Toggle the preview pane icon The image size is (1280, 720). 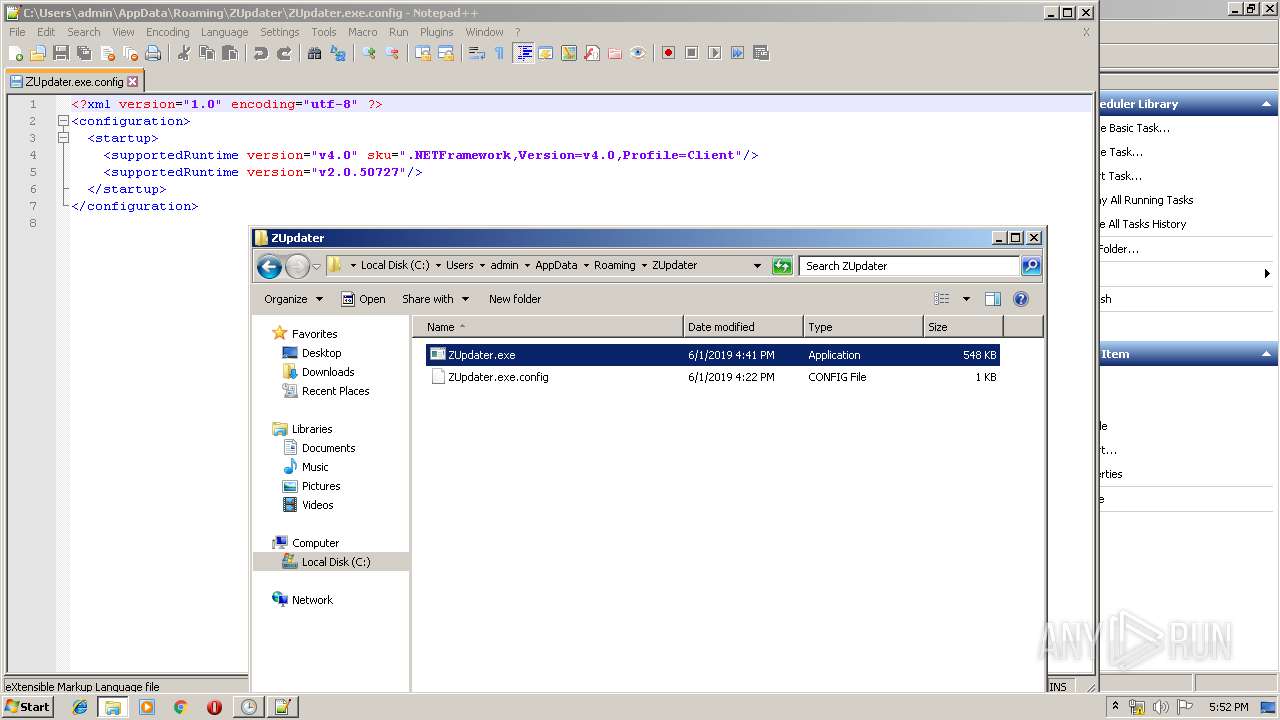[993, 299]
